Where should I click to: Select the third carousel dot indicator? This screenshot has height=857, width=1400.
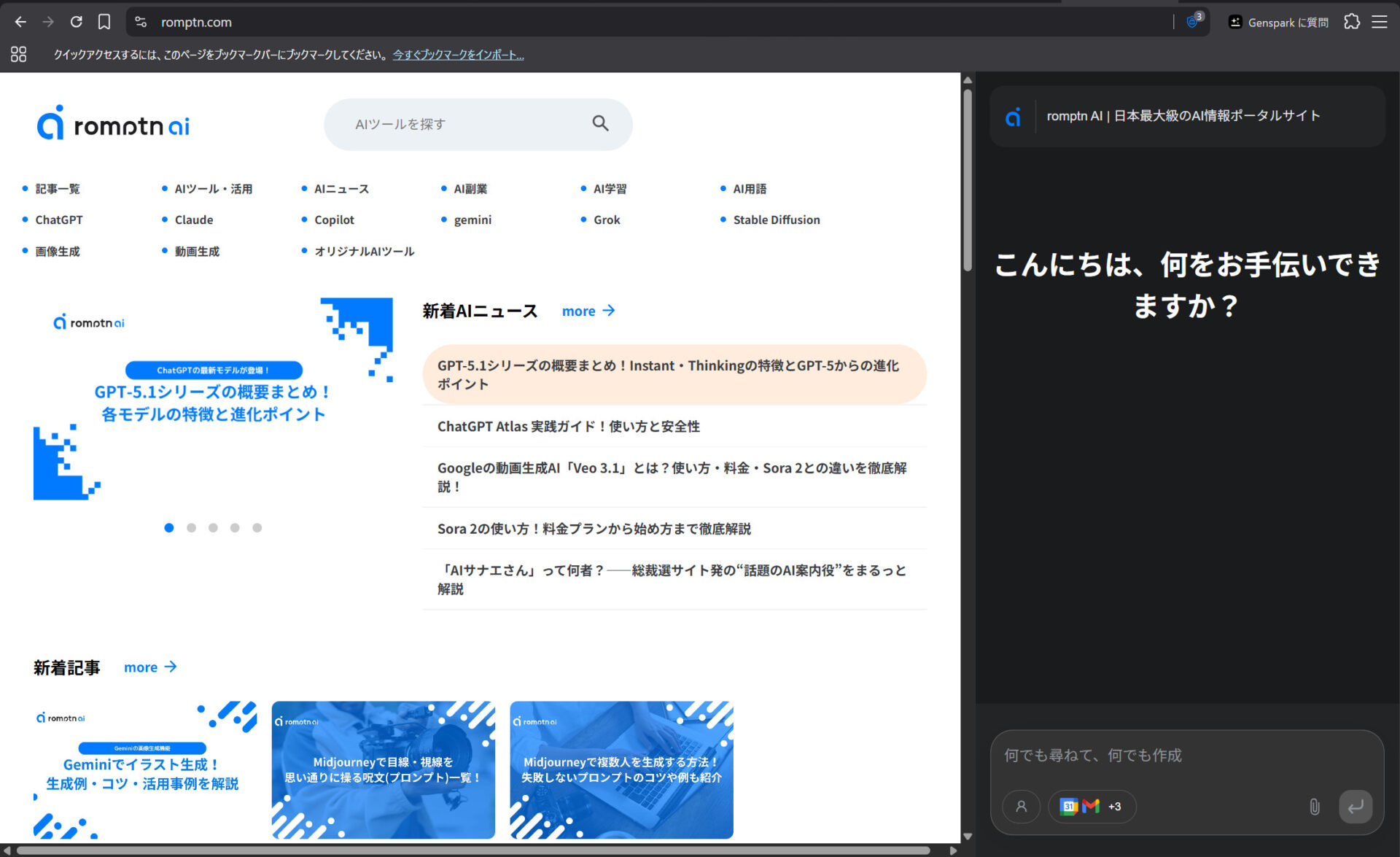tap(213, 527)
